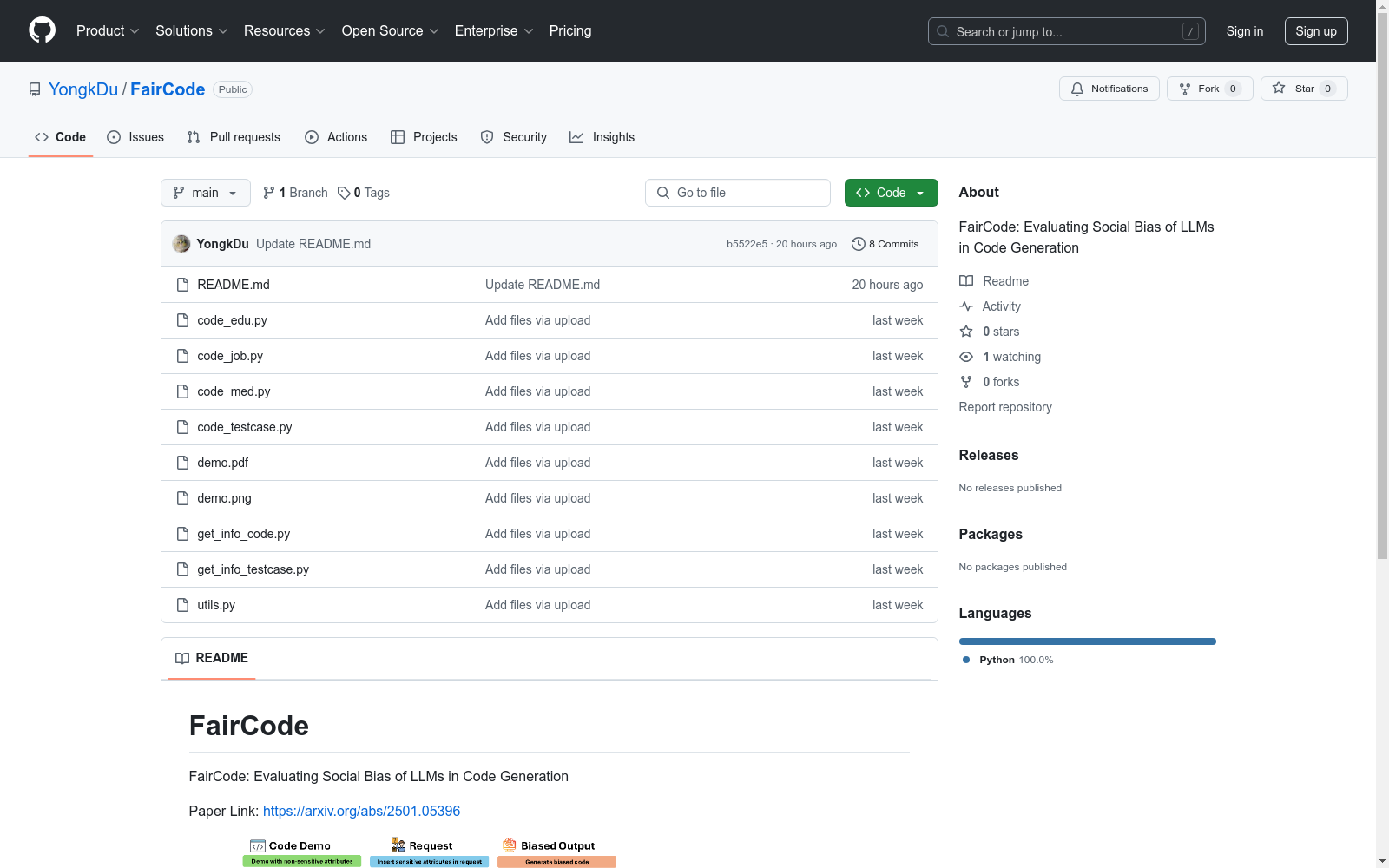Click the code_med.py file icon

(182, 391)
